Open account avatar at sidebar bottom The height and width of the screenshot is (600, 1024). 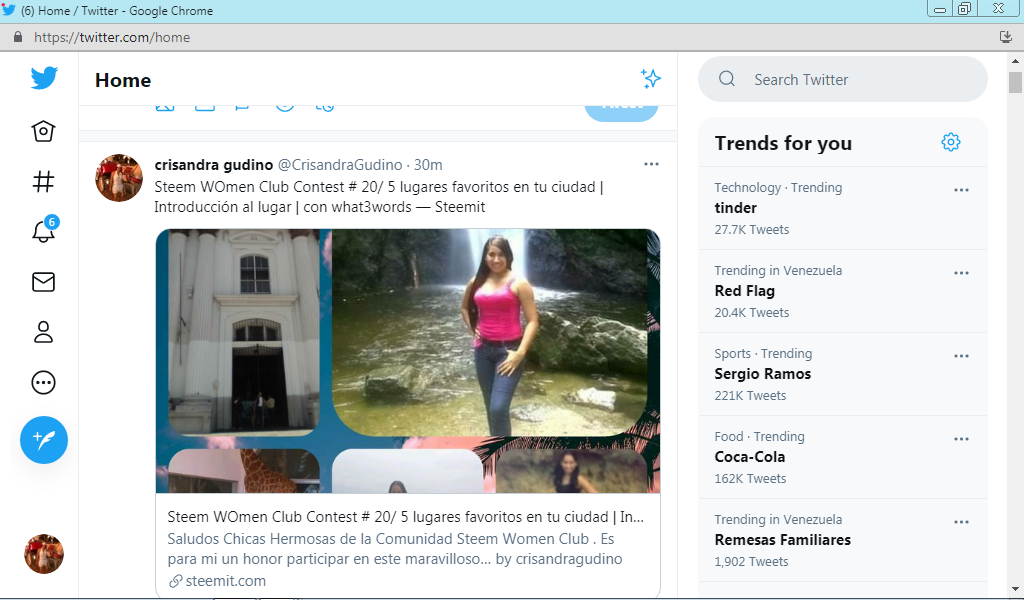tap(44, 554)
